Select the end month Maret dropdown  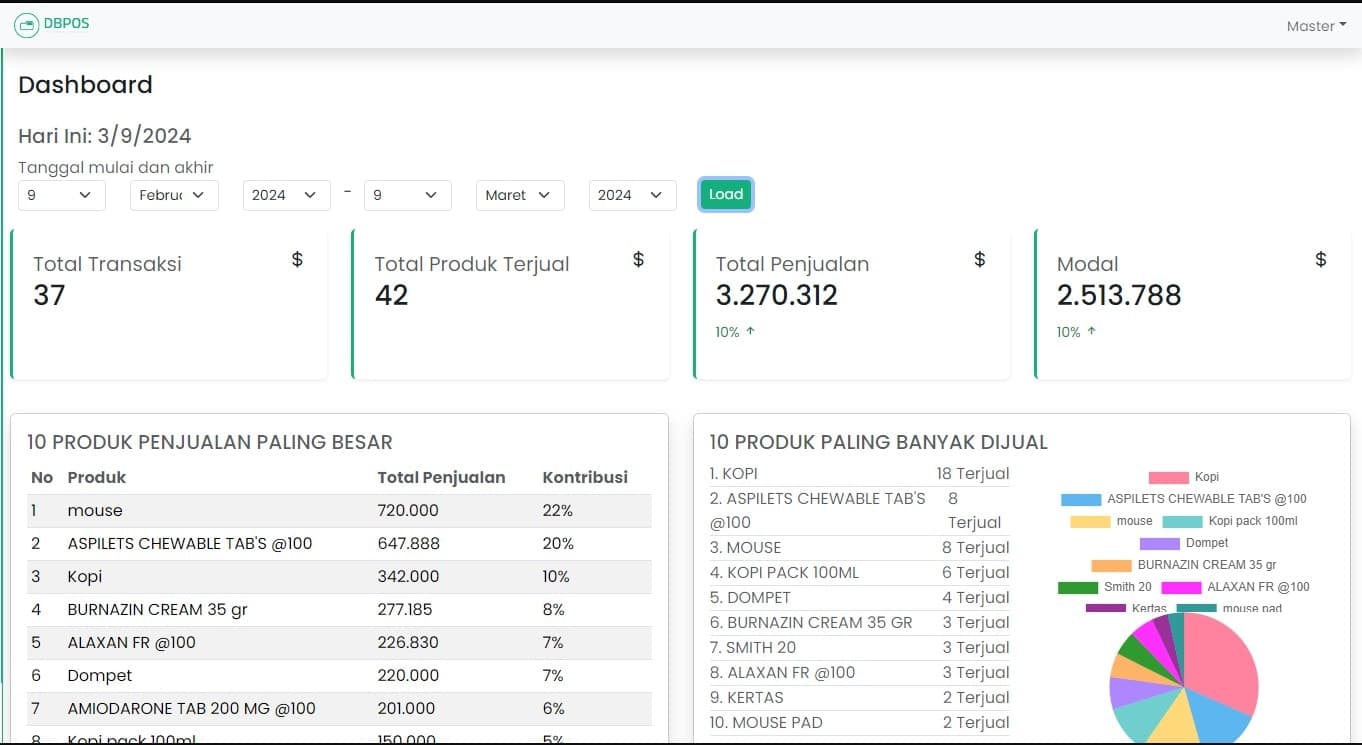tap(519, 195)
